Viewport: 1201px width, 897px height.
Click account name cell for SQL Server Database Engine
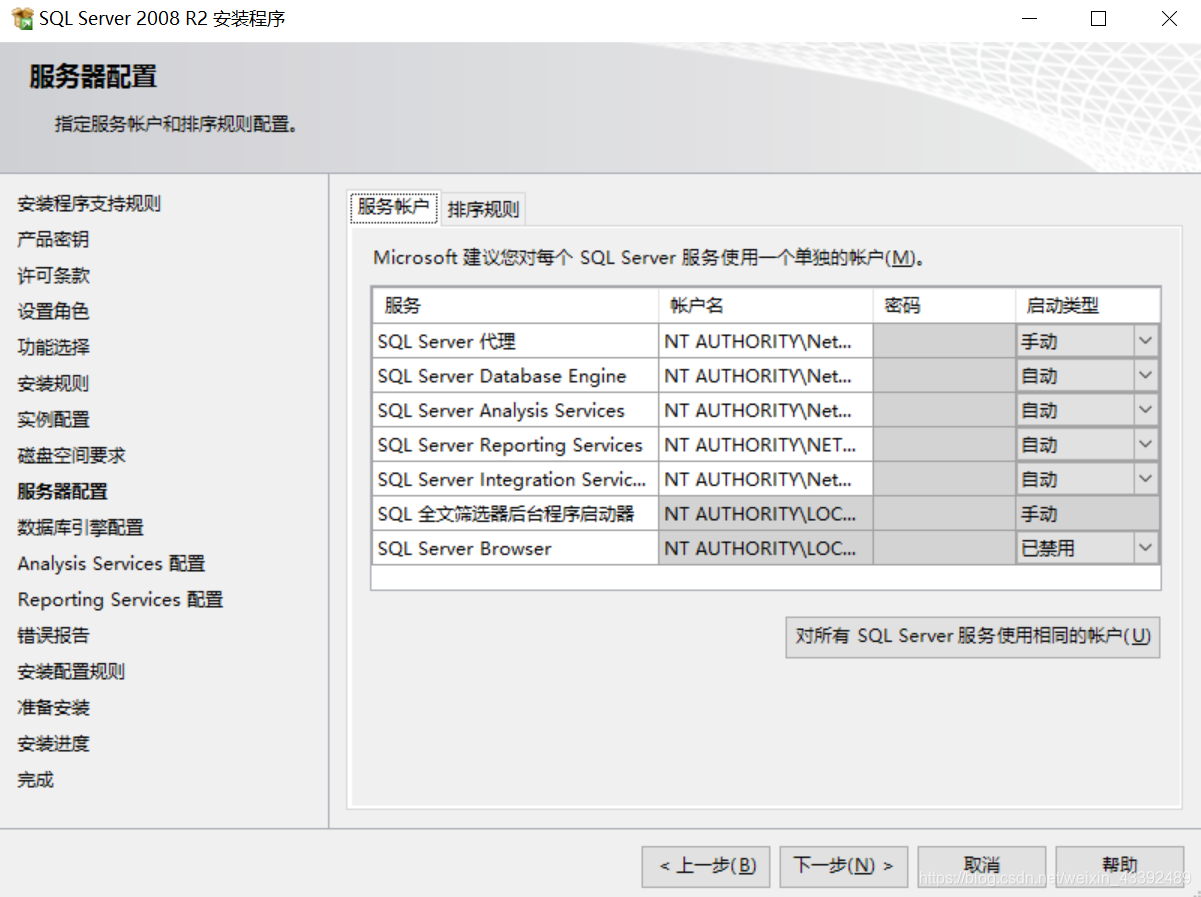coord(765,376)
